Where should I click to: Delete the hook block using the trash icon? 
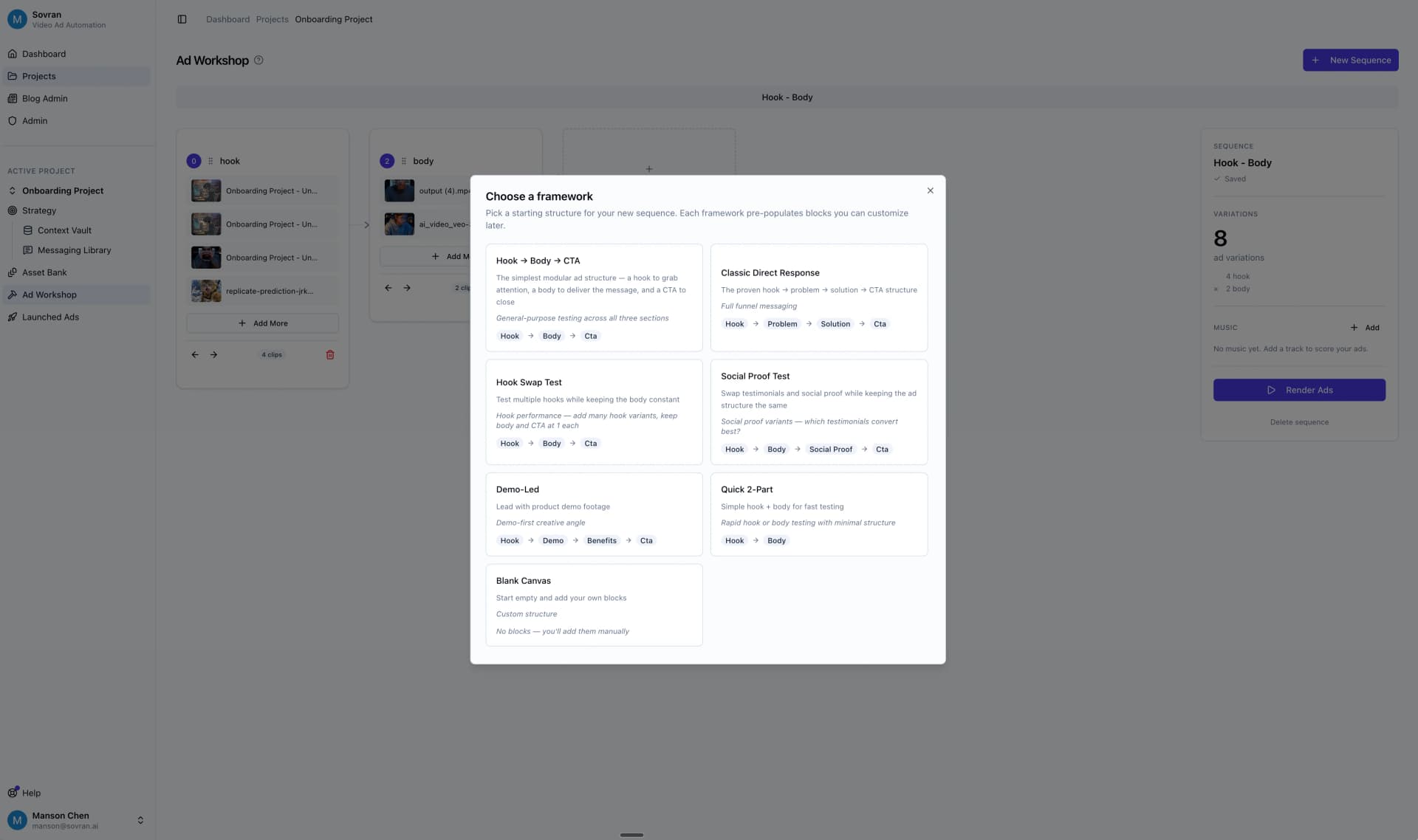pos(330,354)
